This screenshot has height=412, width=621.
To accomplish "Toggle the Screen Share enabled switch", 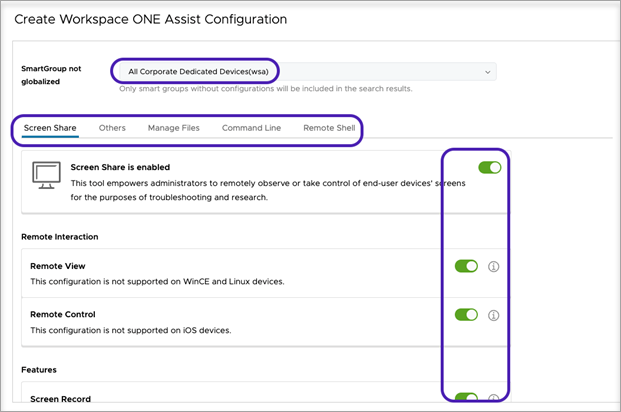I will (490, 168).
